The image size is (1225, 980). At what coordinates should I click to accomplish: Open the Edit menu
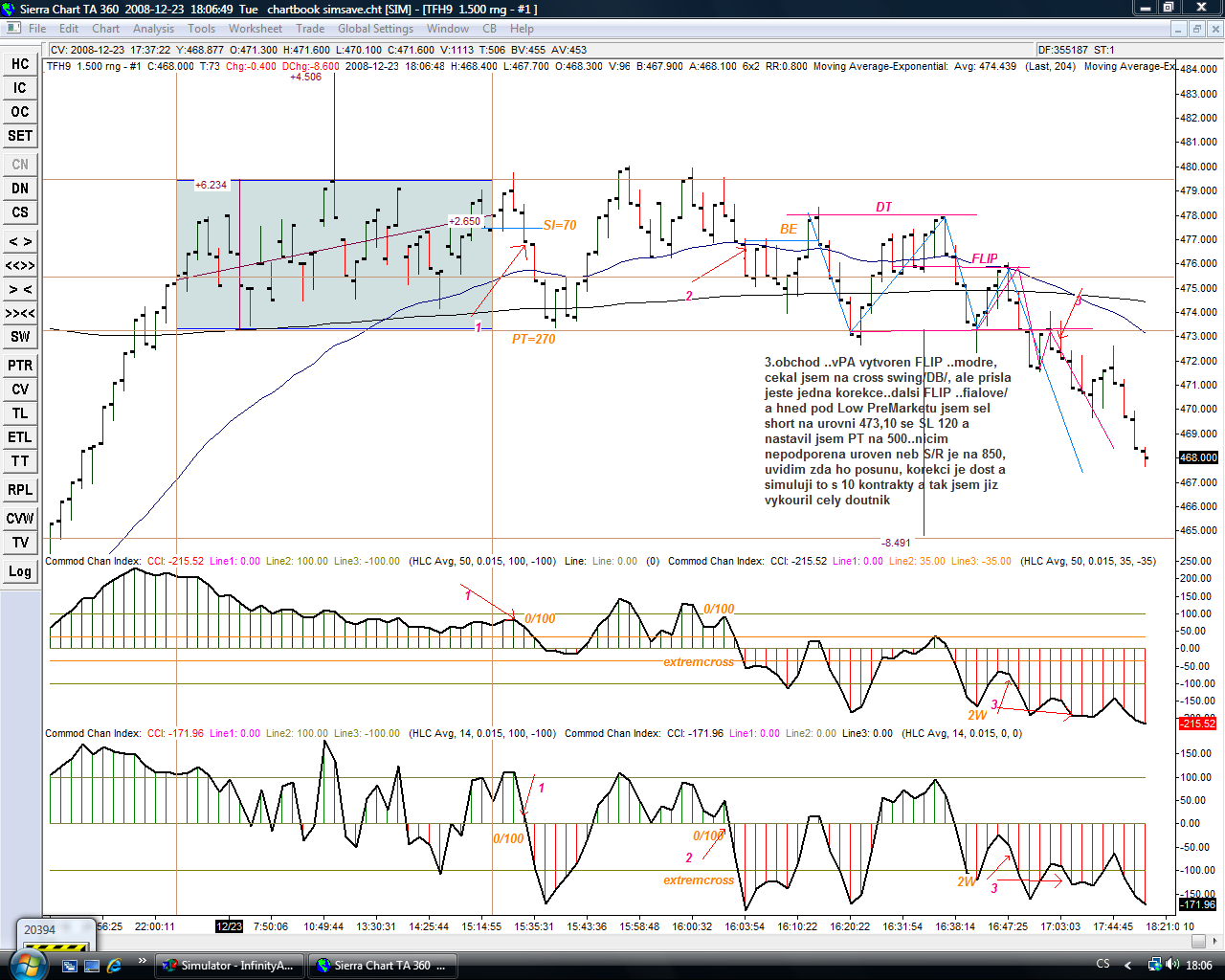click(x=69, y=29)
